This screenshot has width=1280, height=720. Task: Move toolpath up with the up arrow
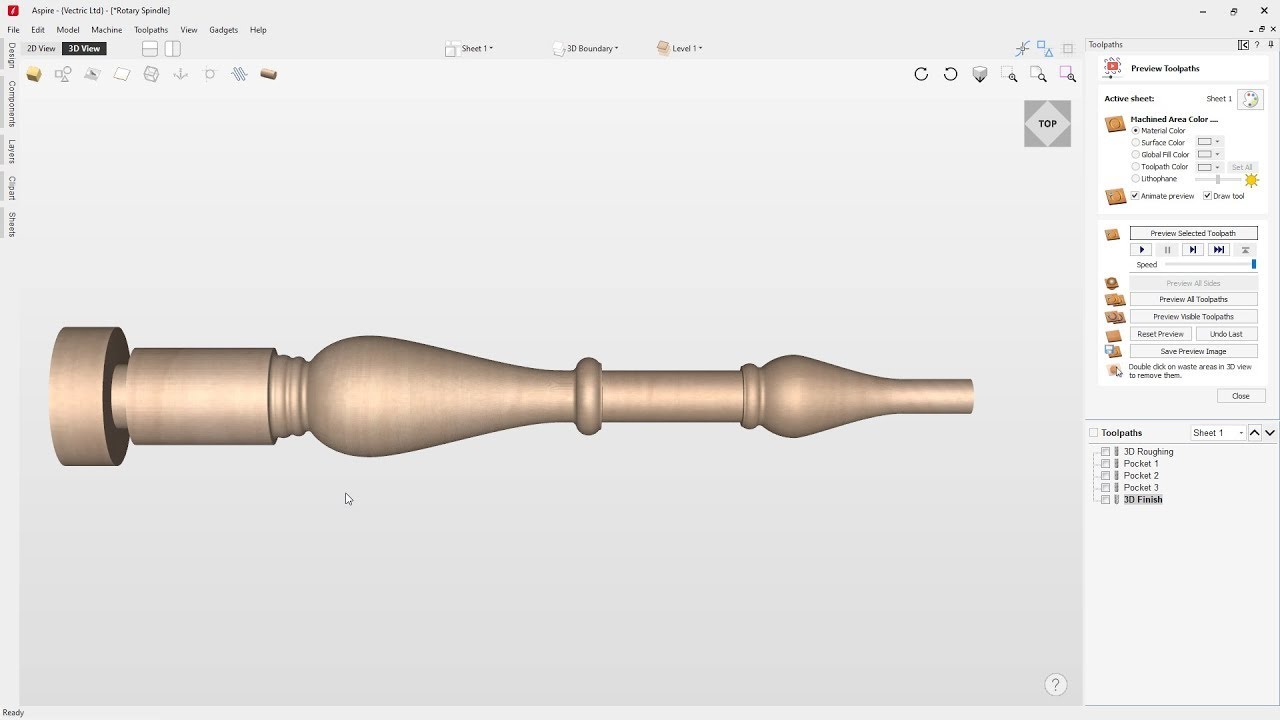1255,433
